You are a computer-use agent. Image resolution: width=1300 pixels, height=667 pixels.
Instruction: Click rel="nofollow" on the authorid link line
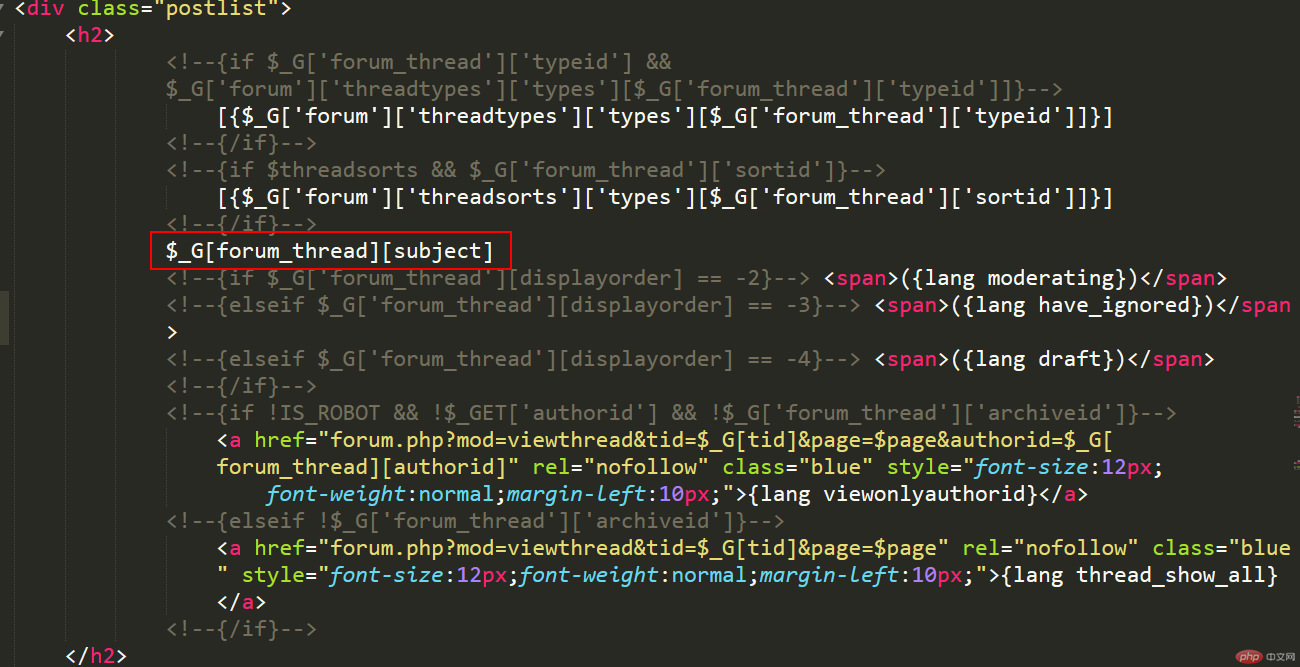click(621, 467)
